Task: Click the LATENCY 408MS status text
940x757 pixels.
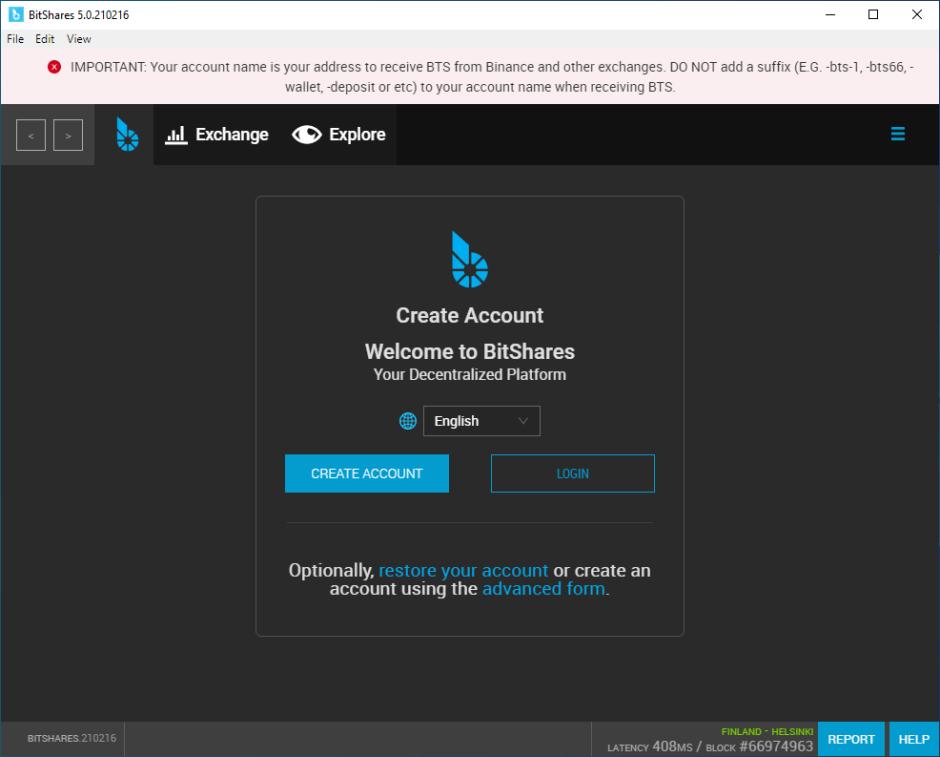Action: pos(649,746)
